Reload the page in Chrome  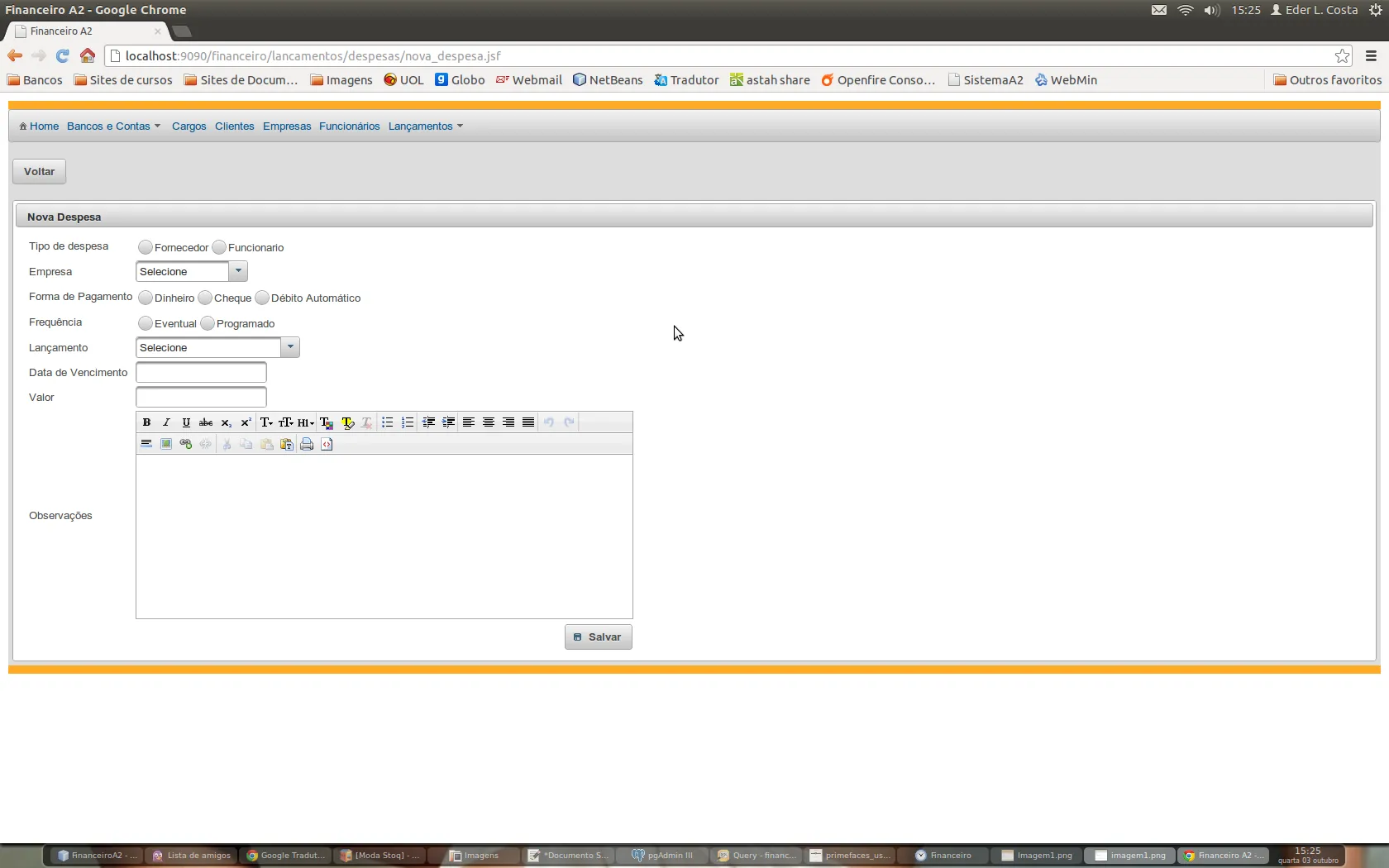(x=62, y=55)
